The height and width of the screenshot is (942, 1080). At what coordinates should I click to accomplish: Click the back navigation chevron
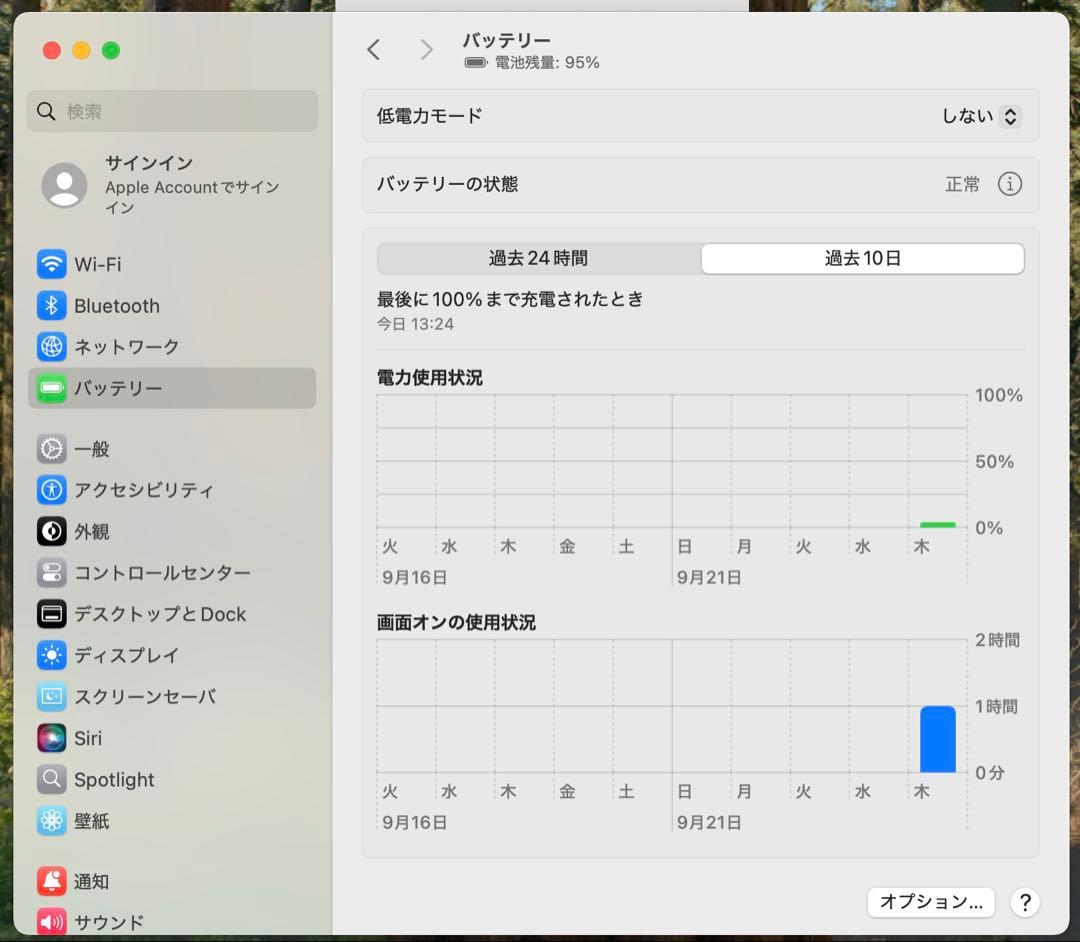click(373, 49)
